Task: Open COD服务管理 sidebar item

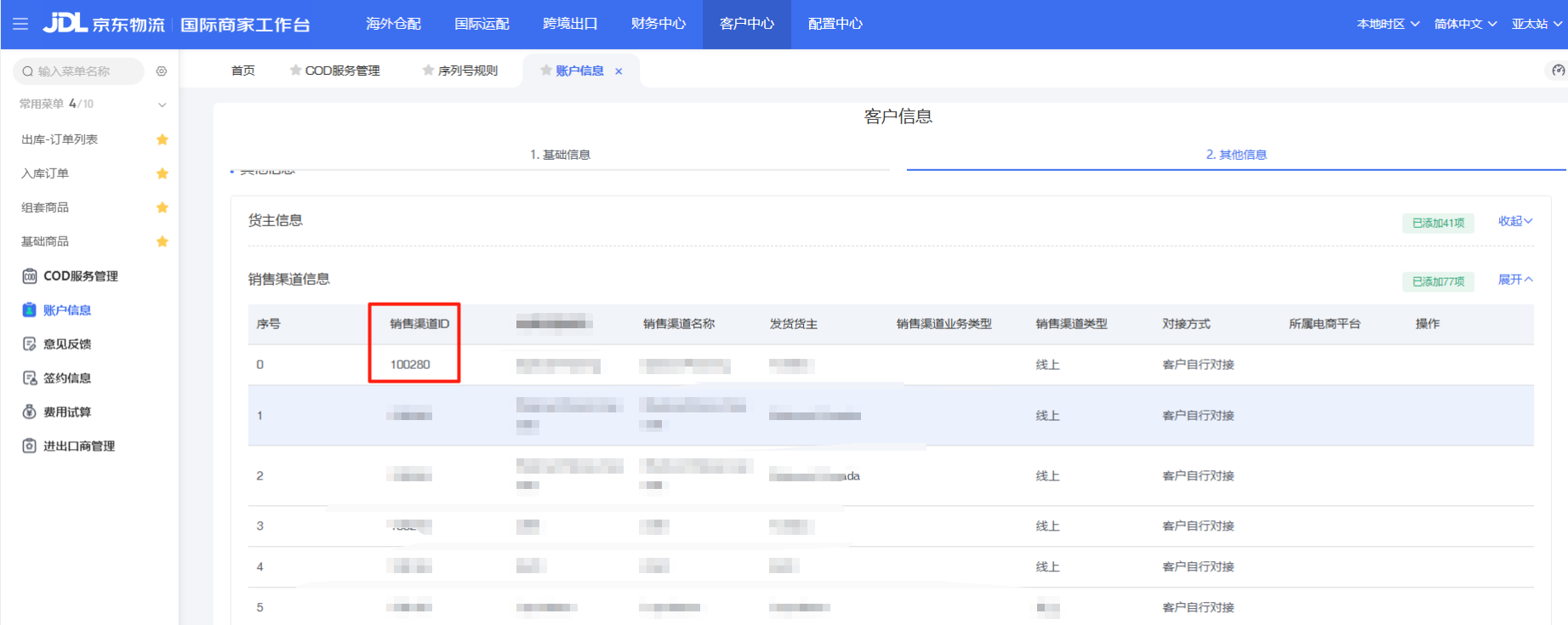Action: [x=81, y=276]
